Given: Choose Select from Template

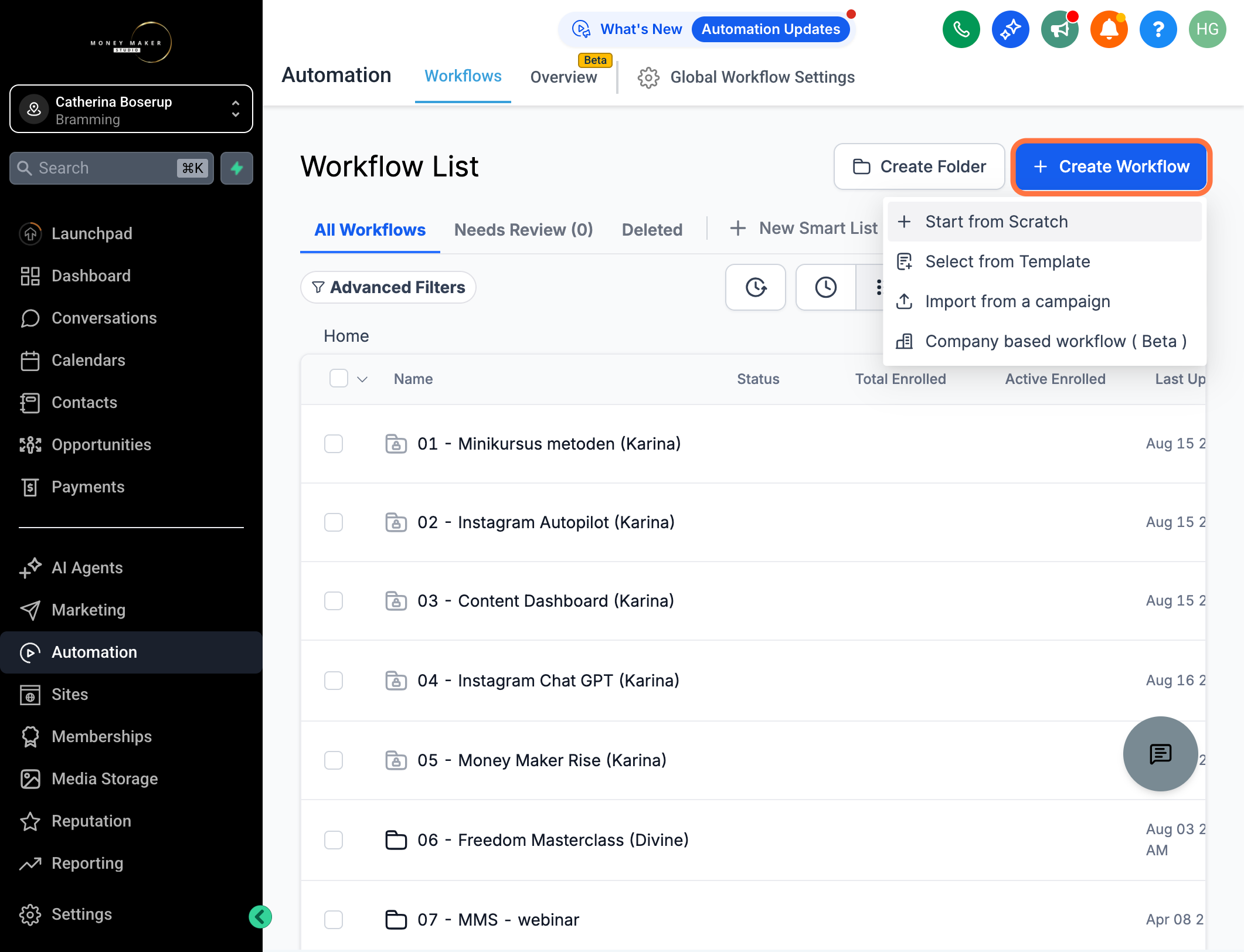Looking at the screenshot, I should [x=1045, y=261].
